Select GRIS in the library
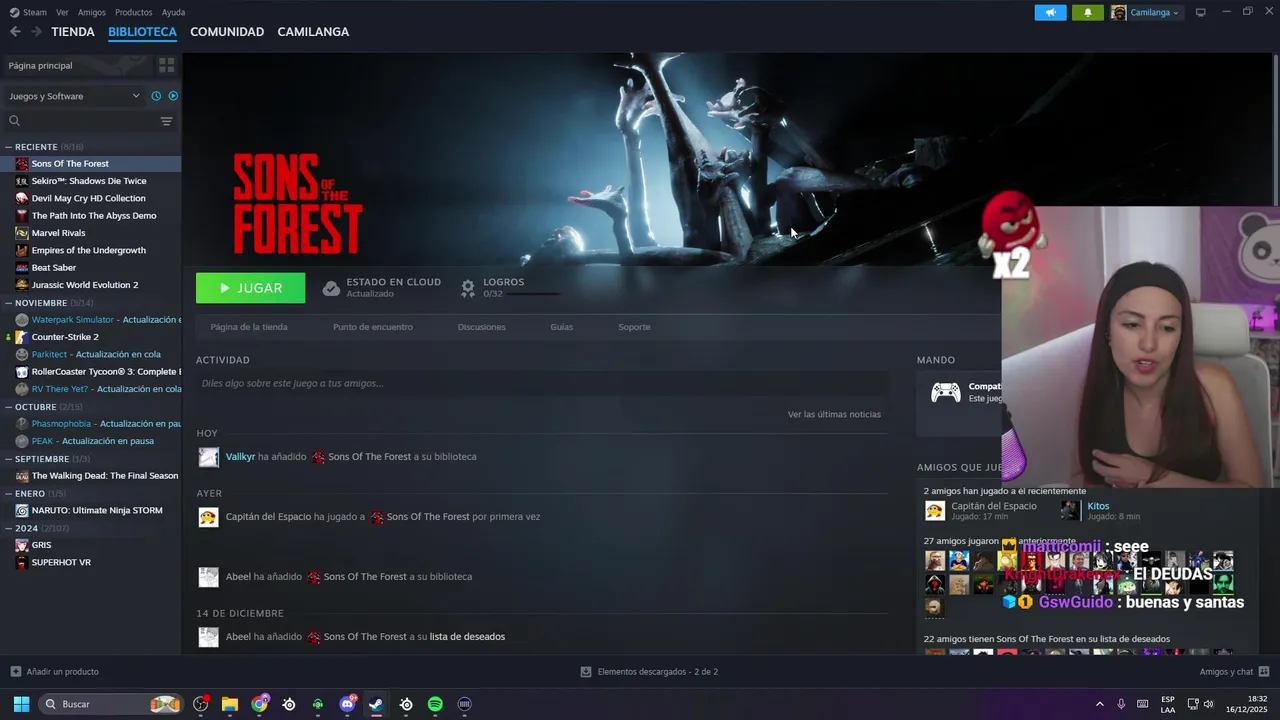 coord(41,545)
